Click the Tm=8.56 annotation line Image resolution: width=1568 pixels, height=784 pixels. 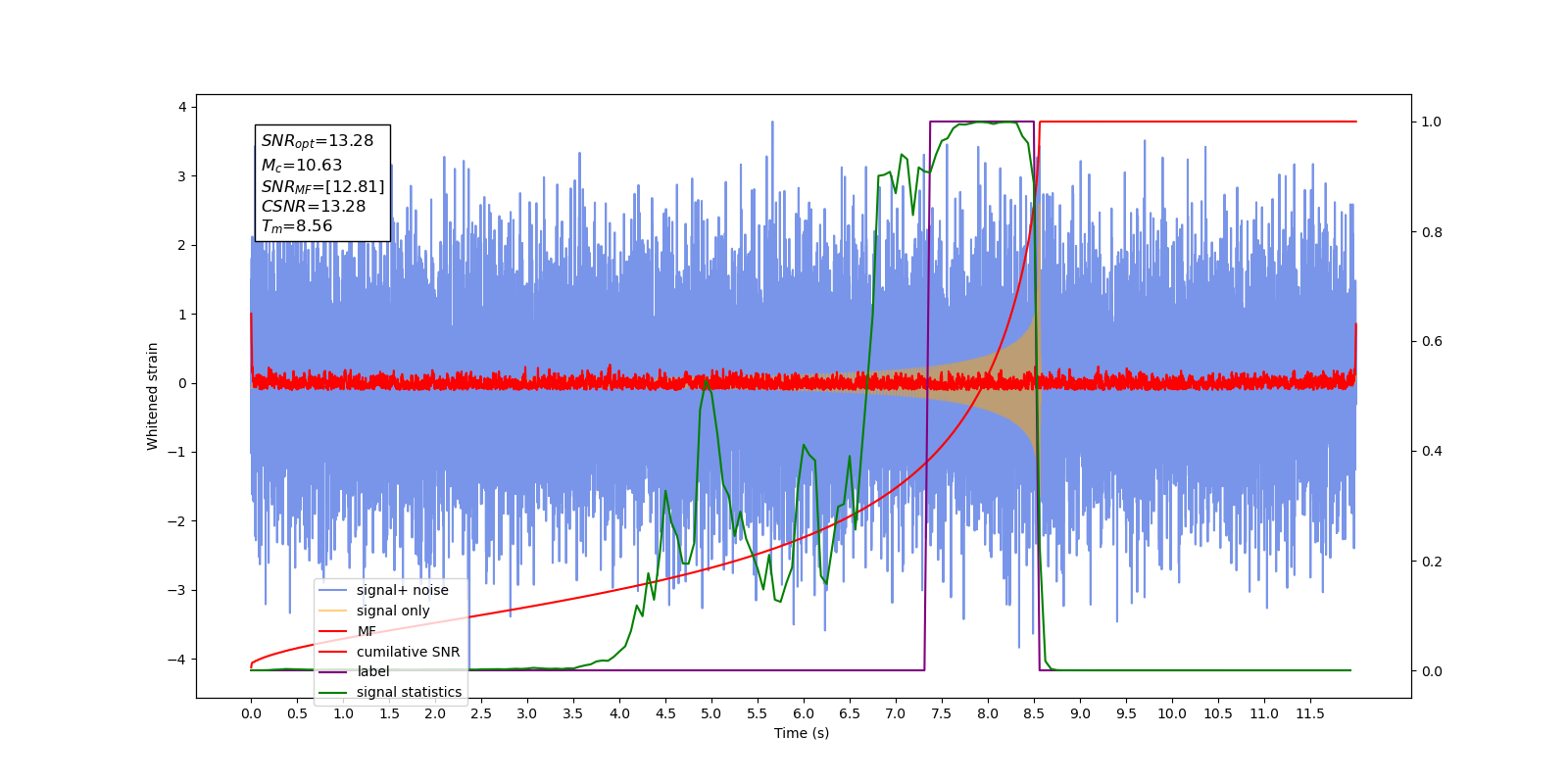[x=297, y=226]
